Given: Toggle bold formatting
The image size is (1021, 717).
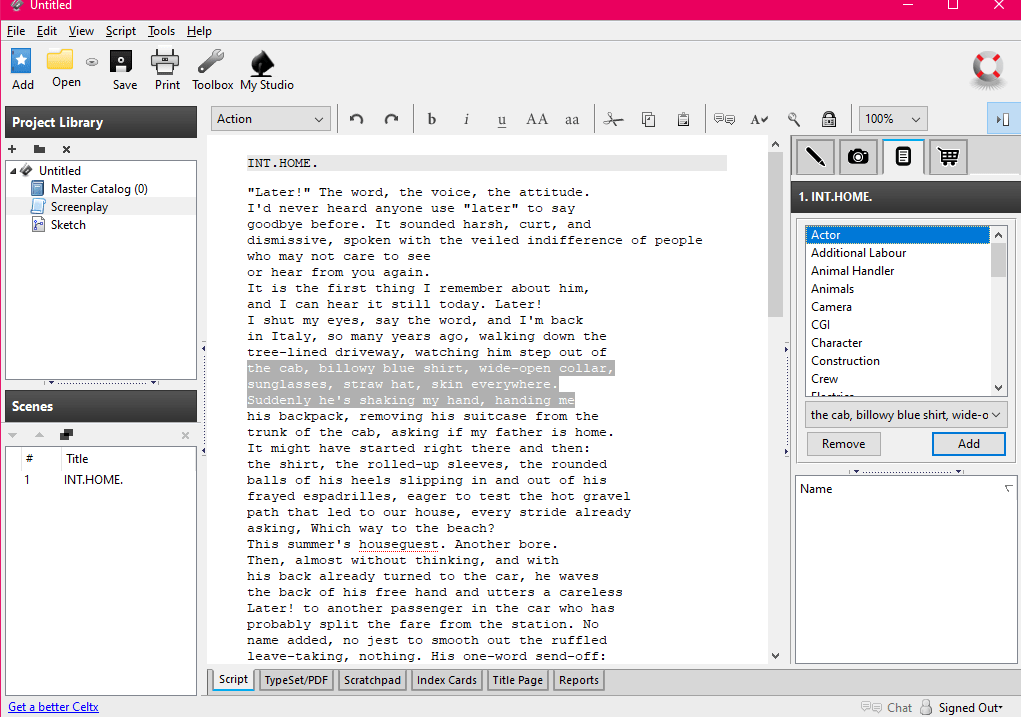Looking at the screenshot, I should tap(432, 119).
